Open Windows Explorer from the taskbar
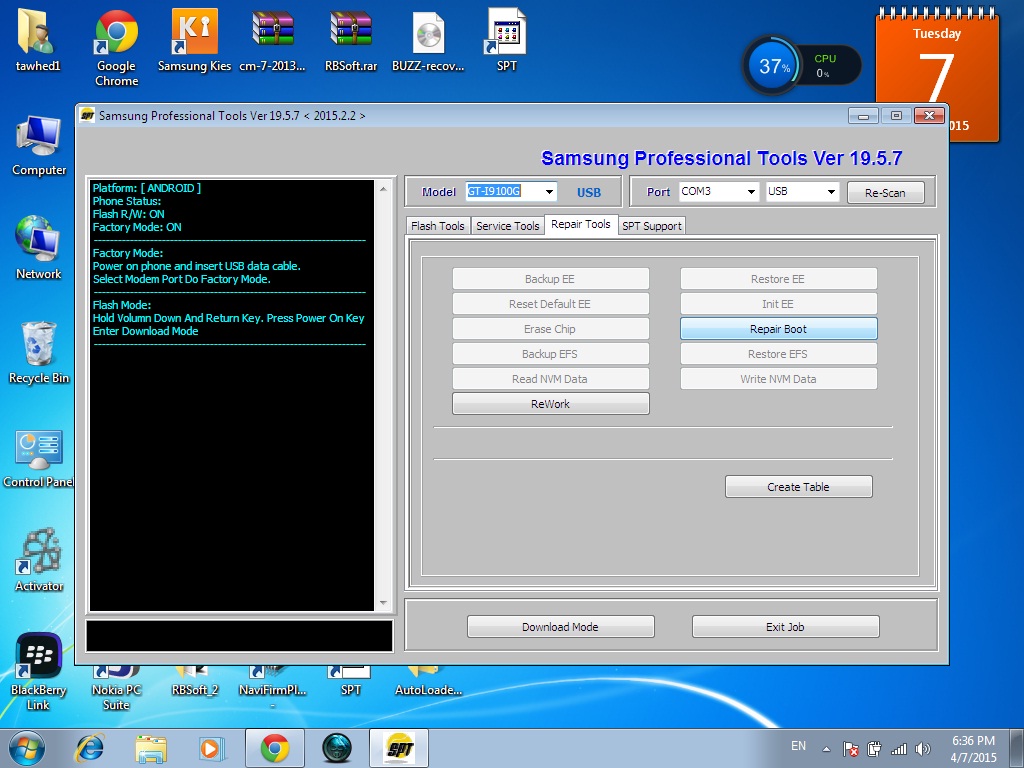 pos(150,748)
